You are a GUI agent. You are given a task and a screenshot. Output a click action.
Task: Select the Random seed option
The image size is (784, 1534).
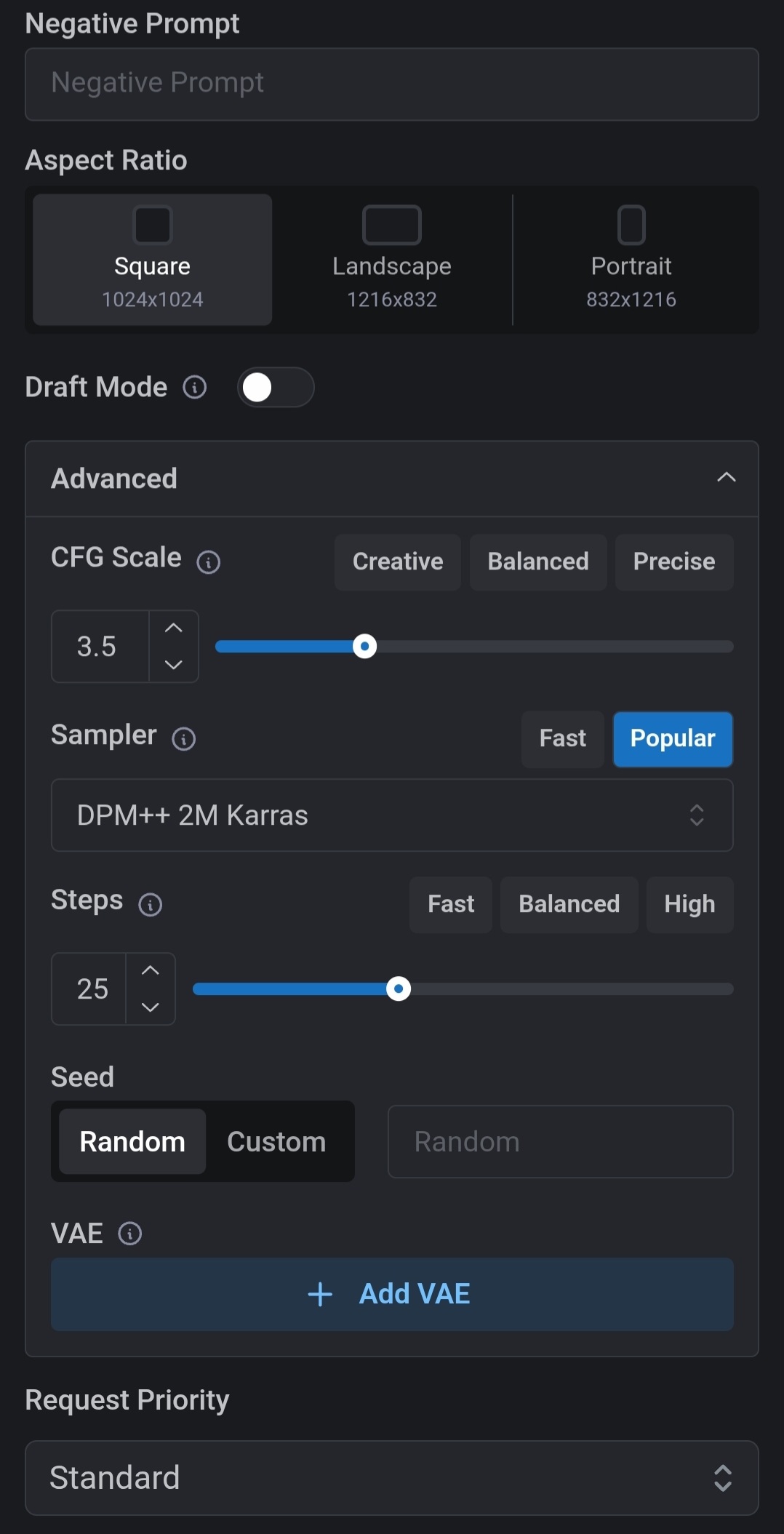click(132, 1141)
